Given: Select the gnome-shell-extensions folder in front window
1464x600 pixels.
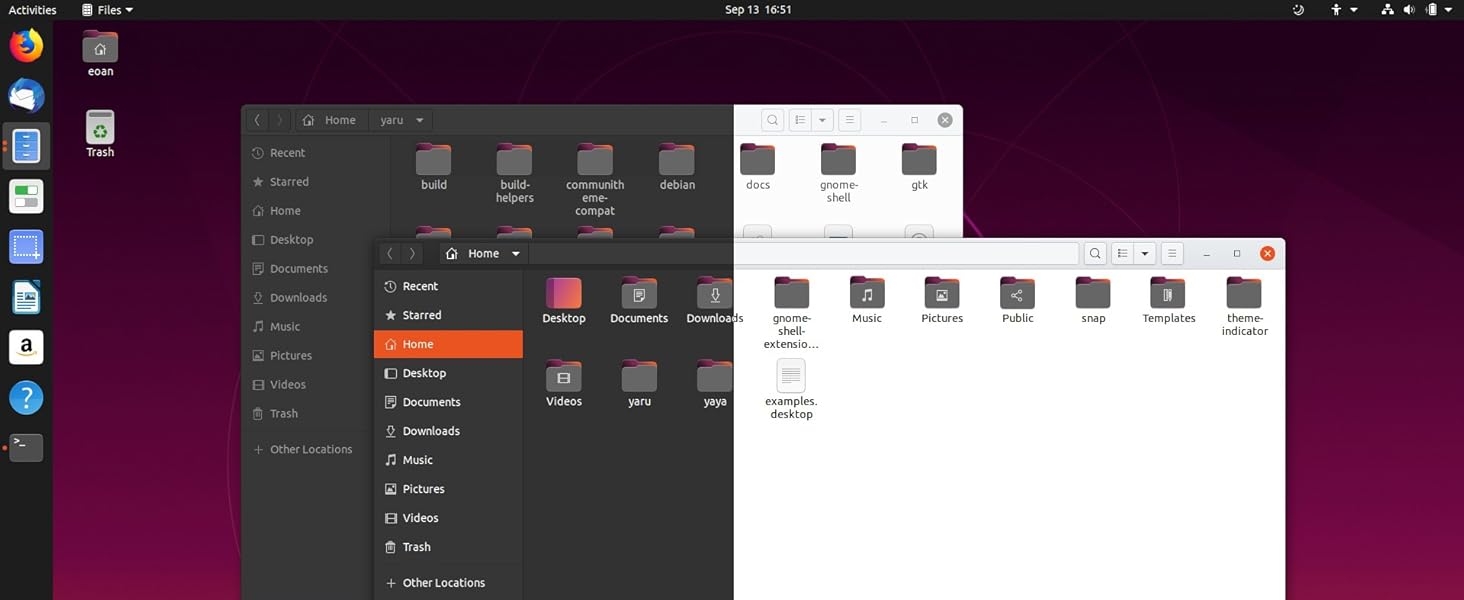Looking at the screenshot, I should [791, 314].
